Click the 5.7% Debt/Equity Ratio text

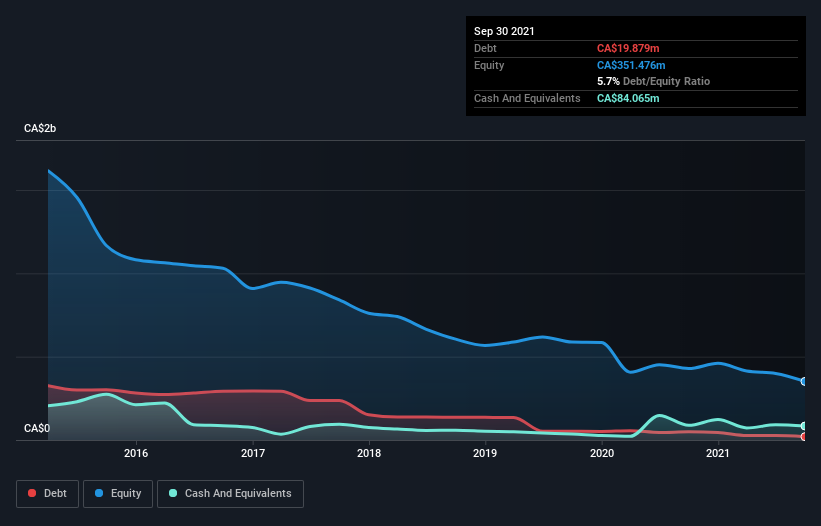pos(653,81)
